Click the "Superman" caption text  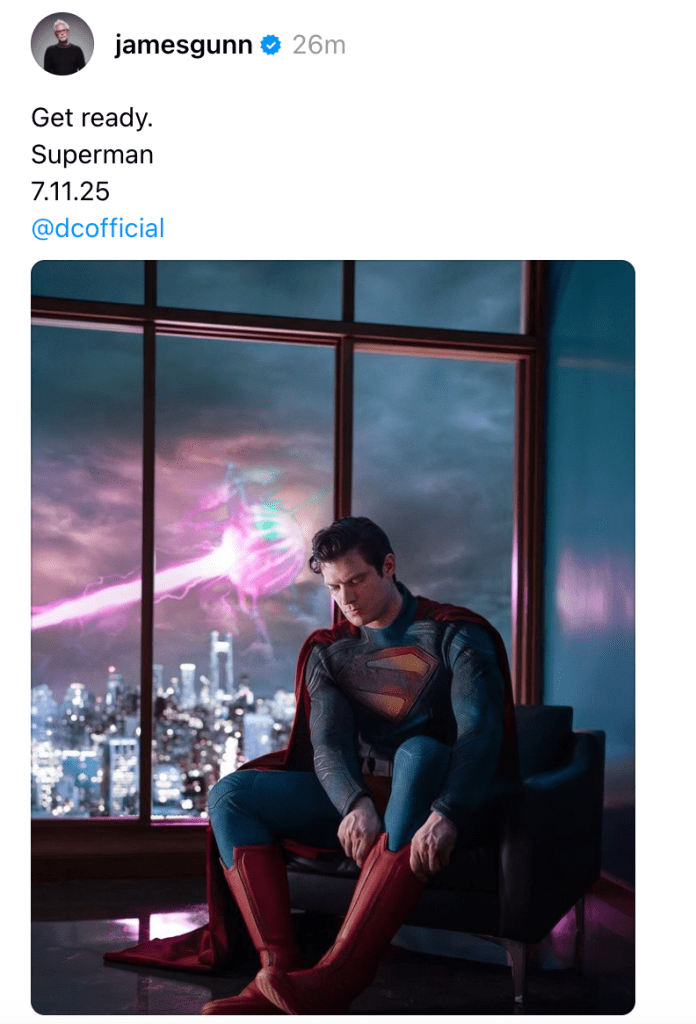[x=92, y=155]
